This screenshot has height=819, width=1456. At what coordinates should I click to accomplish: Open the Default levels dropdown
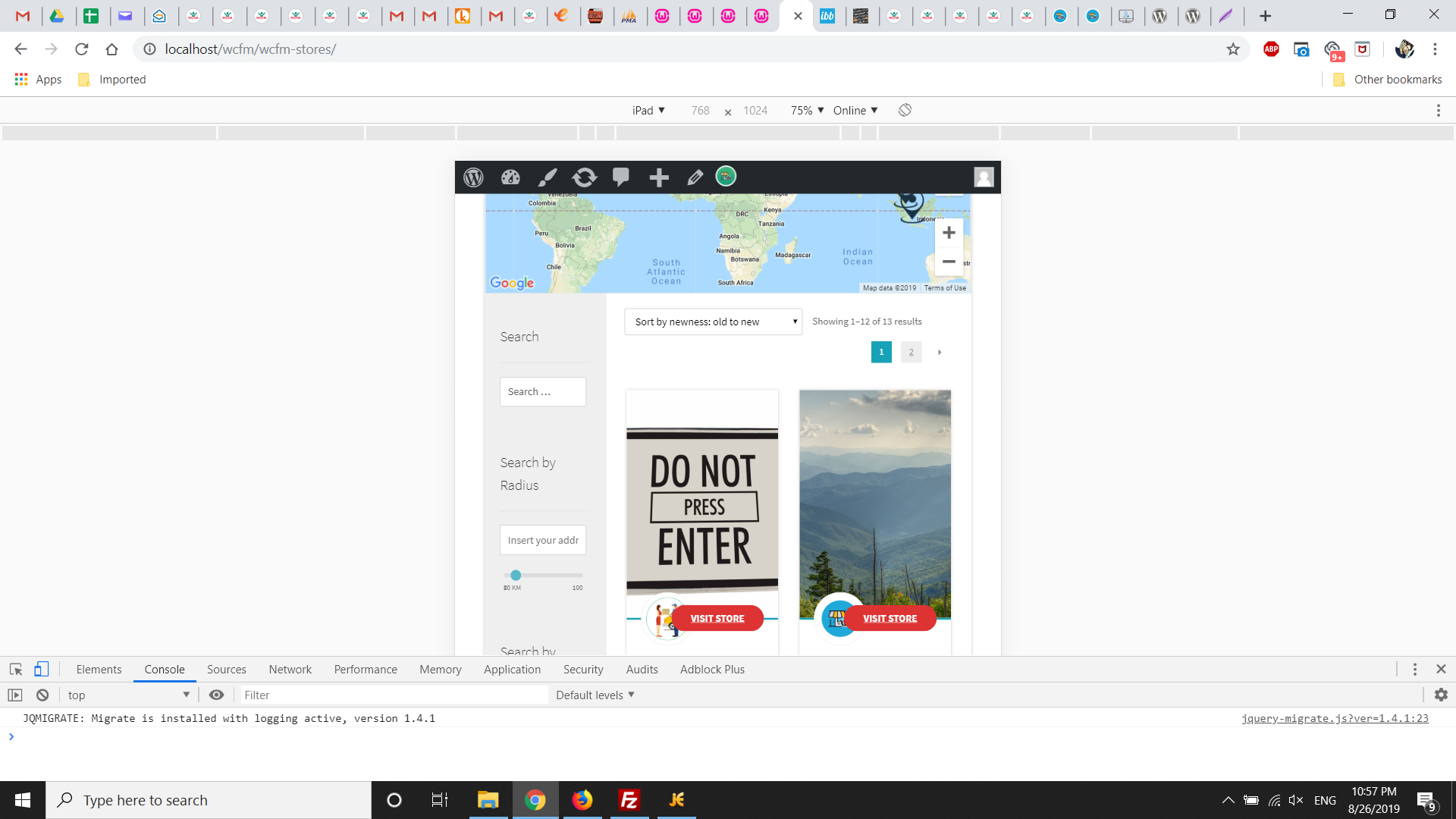click(595, 695)
